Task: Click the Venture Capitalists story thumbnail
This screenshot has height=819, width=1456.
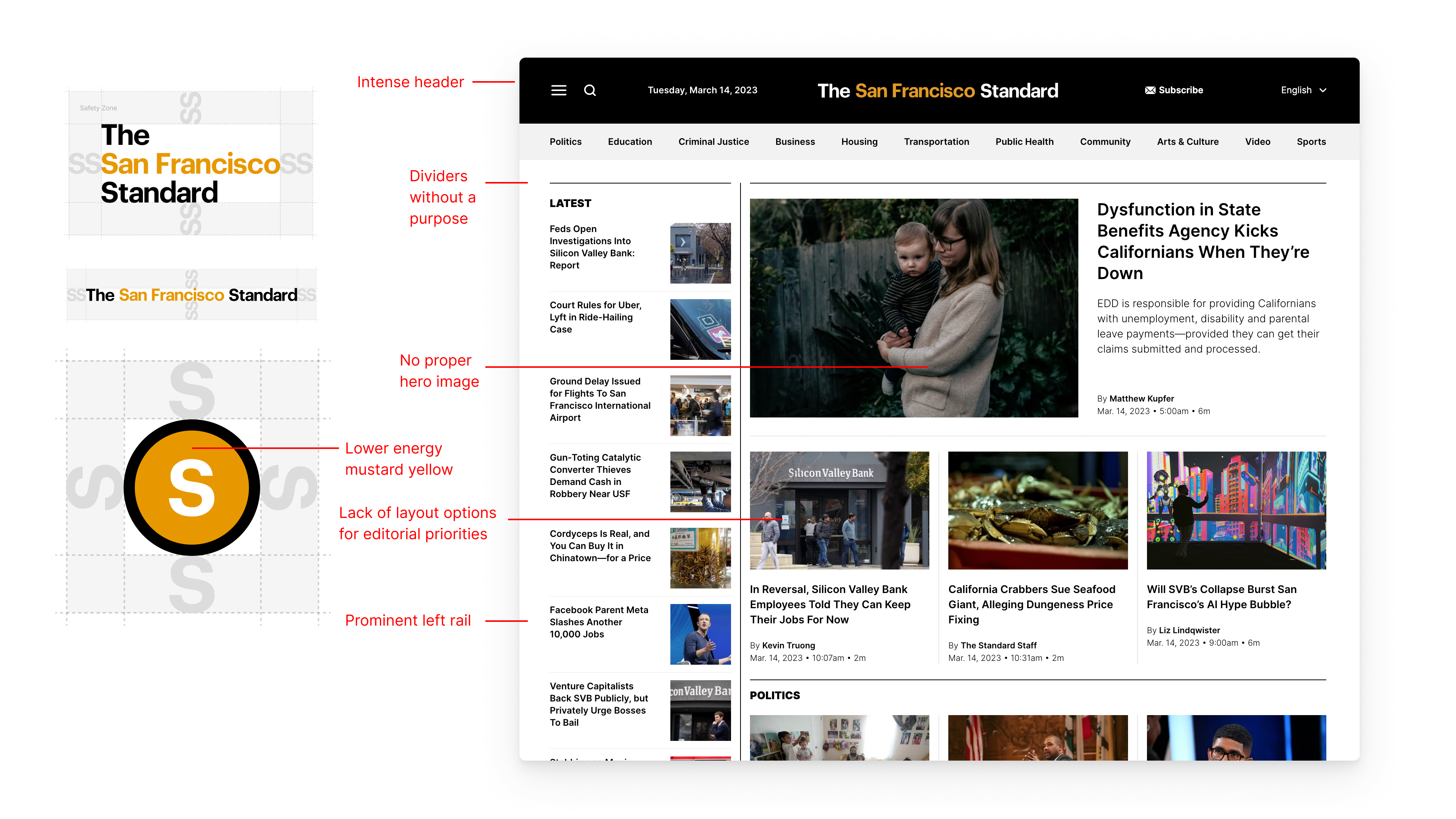Action: tap(700, 711)
